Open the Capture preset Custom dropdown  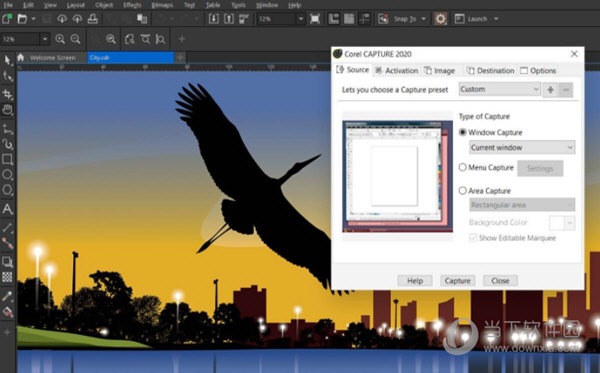tap(500, 90)
